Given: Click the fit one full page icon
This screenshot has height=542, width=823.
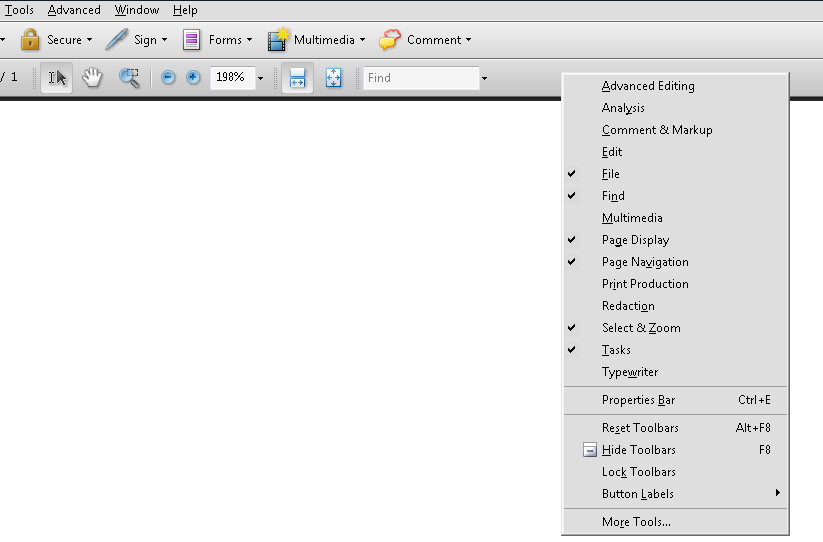Looking at the screenshot, I should 334,78.
